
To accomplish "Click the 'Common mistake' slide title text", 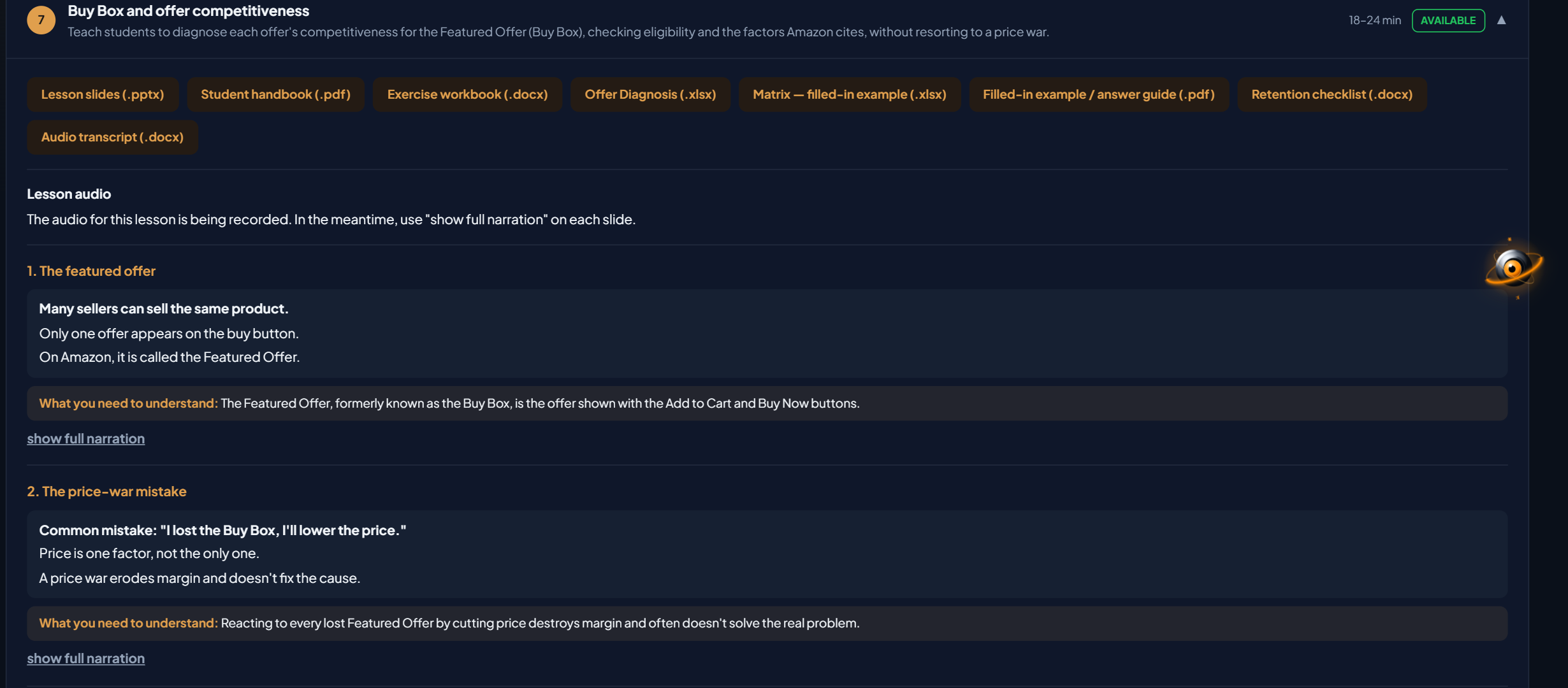I will pos(222,530).
